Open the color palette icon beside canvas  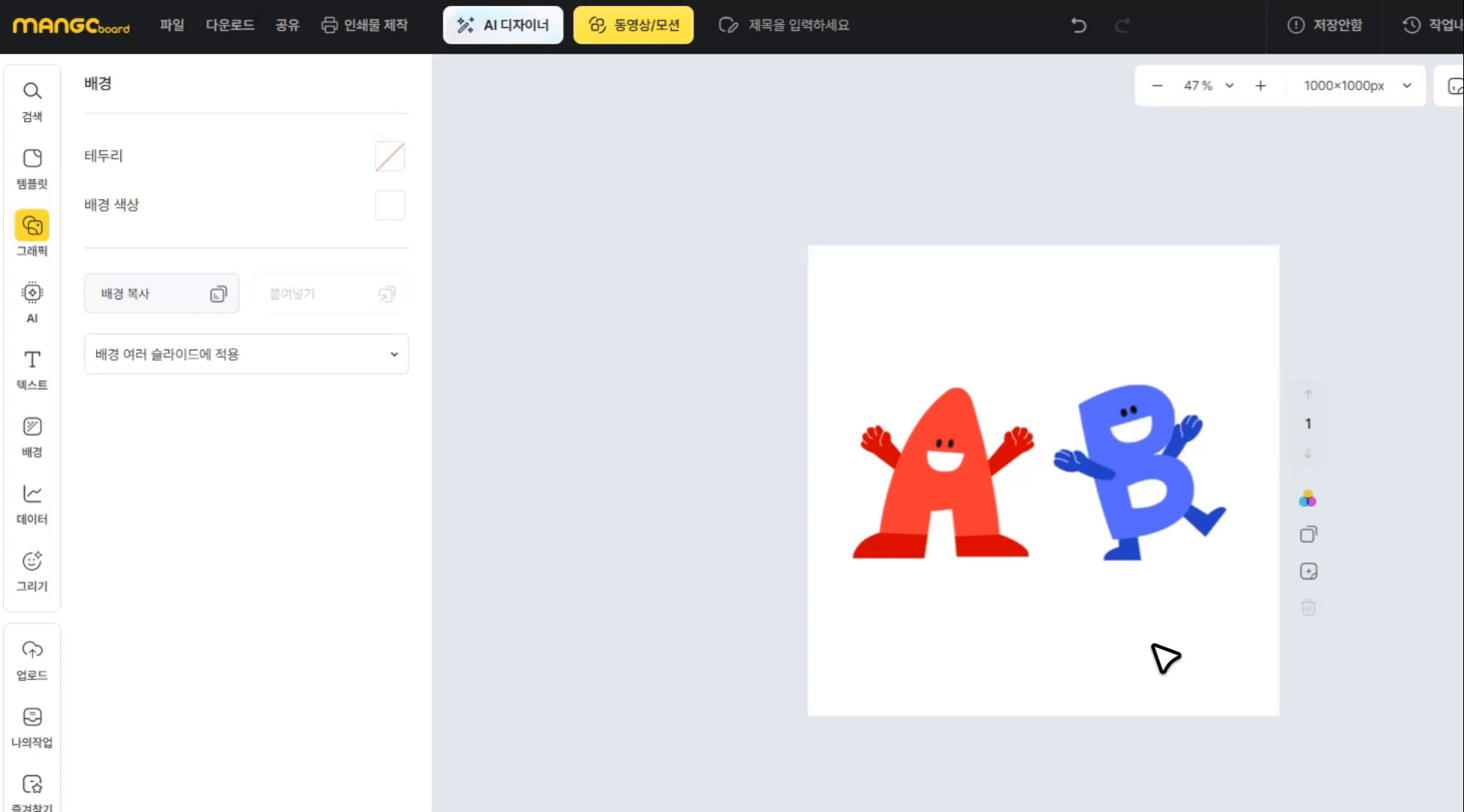1308,499
